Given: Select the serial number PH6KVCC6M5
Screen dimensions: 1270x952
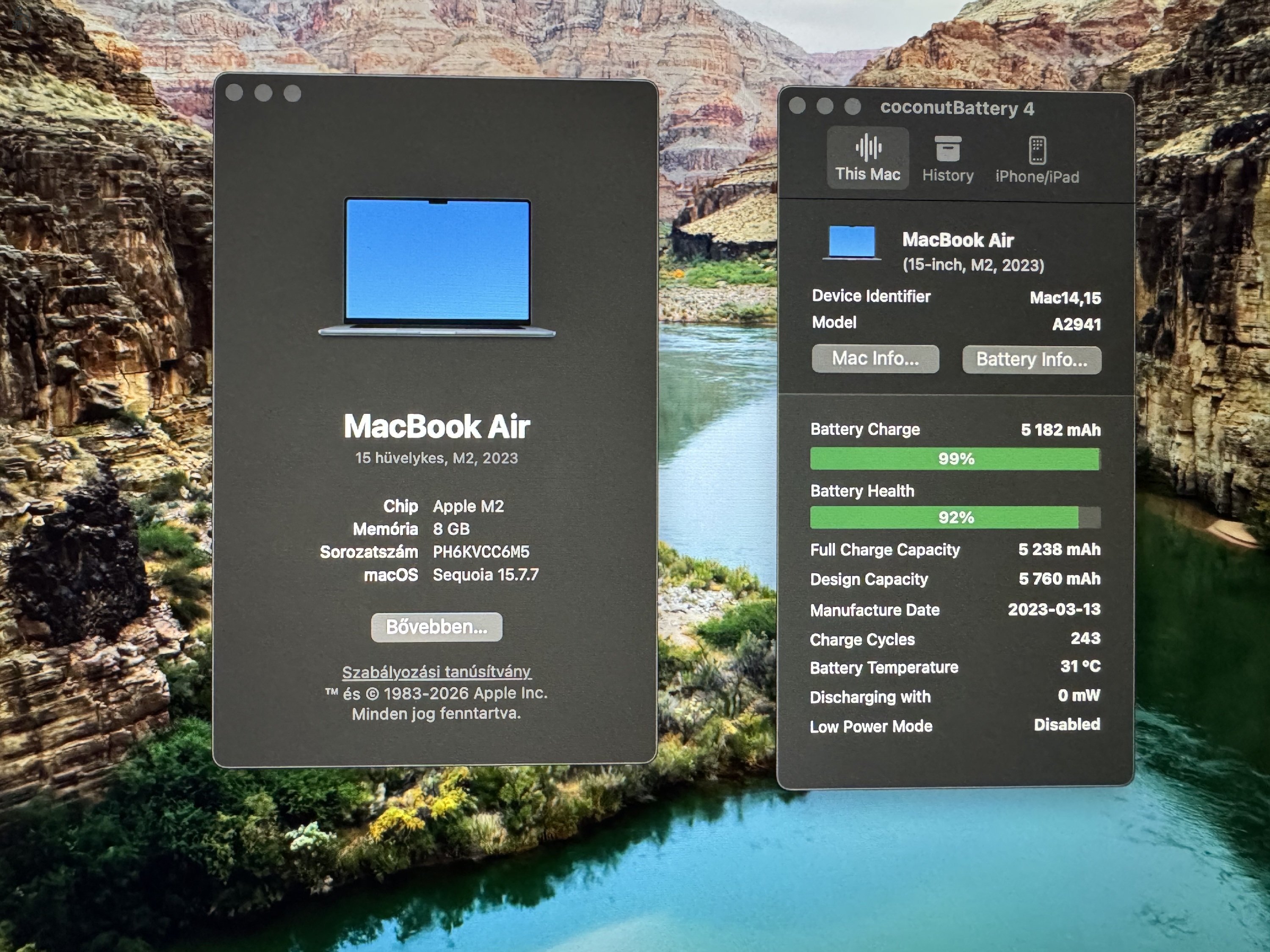Looking at the screenshot, I should pos(481,551).
